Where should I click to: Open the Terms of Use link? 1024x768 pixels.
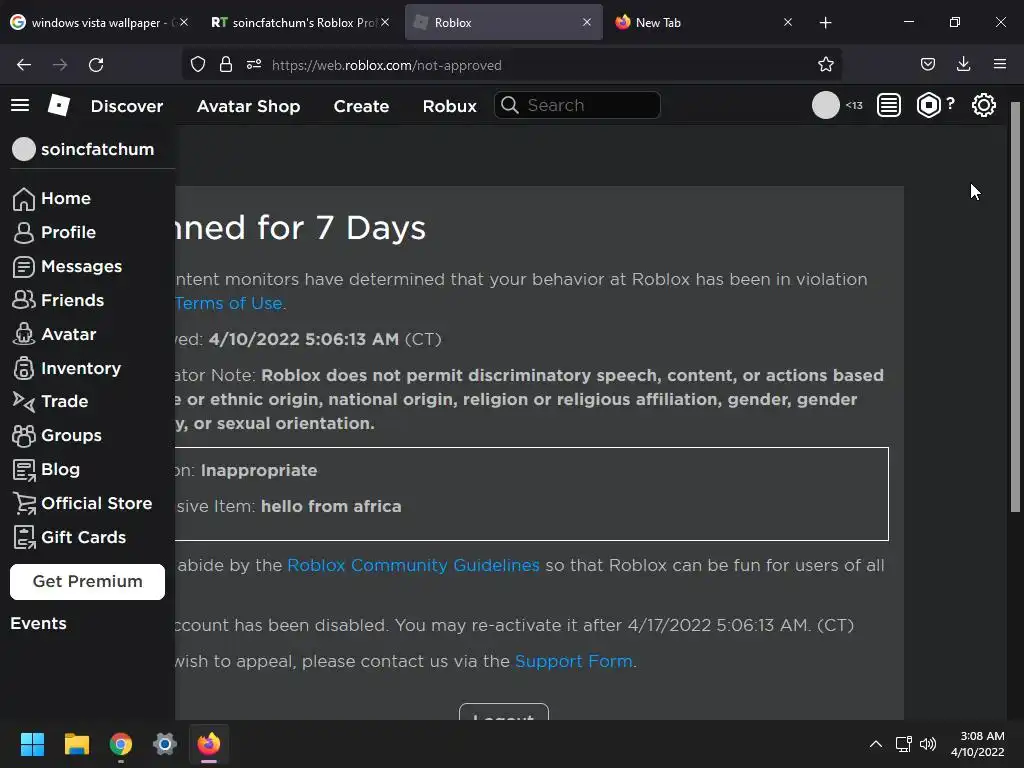tap(229, 303)
